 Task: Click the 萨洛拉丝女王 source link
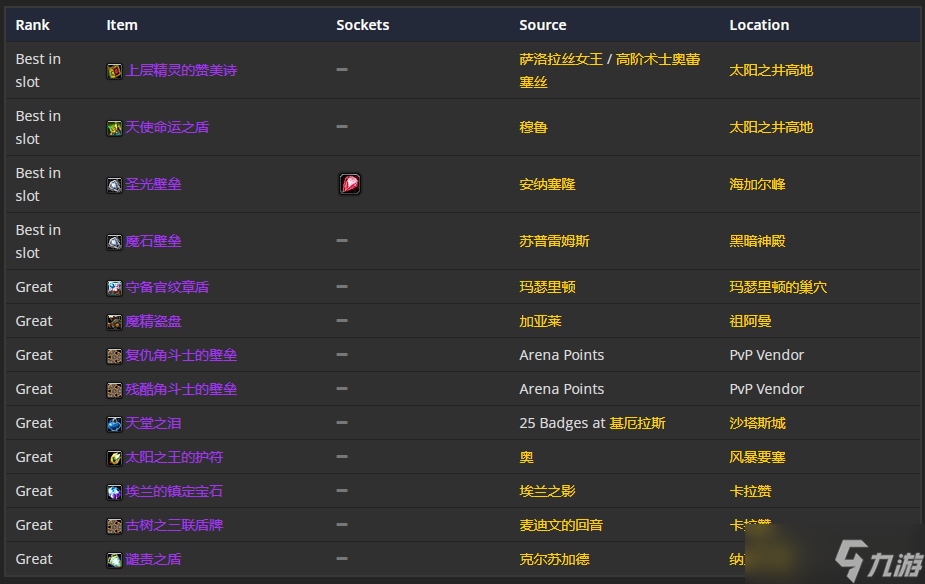click(x=561, y=59)
